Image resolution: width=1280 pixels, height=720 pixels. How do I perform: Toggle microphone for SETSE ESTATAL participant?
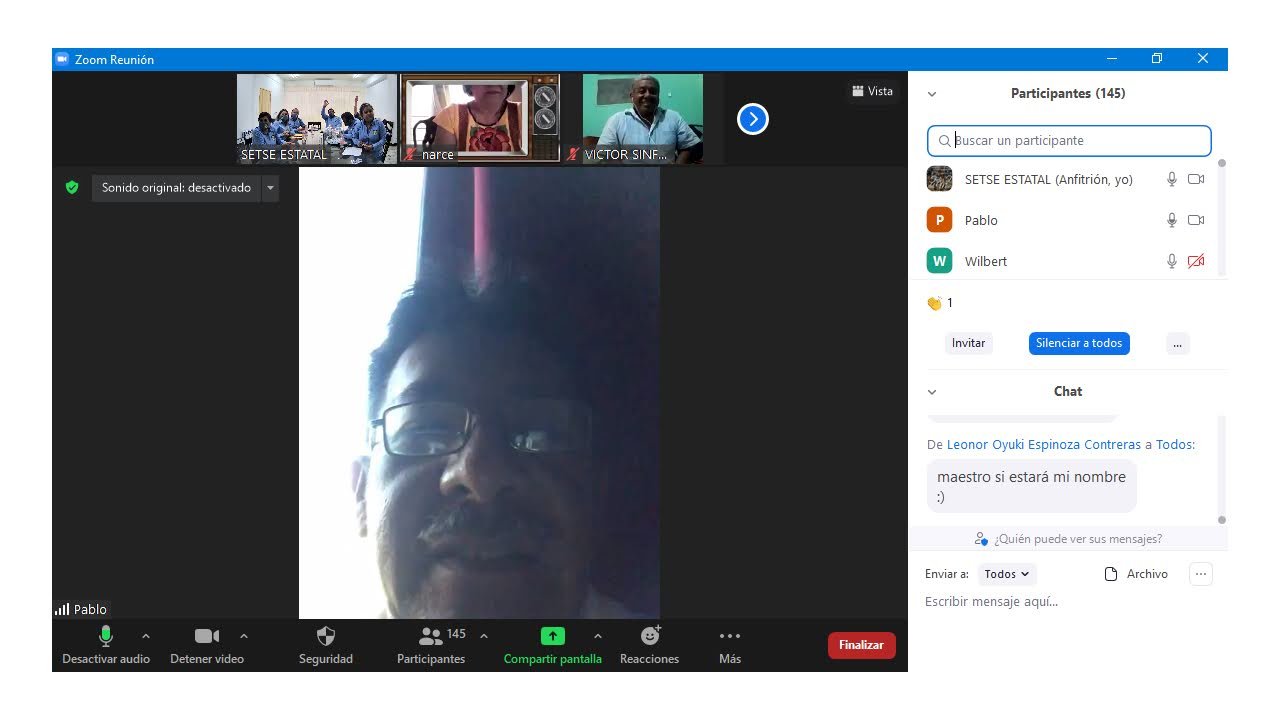pos(1172,179)
